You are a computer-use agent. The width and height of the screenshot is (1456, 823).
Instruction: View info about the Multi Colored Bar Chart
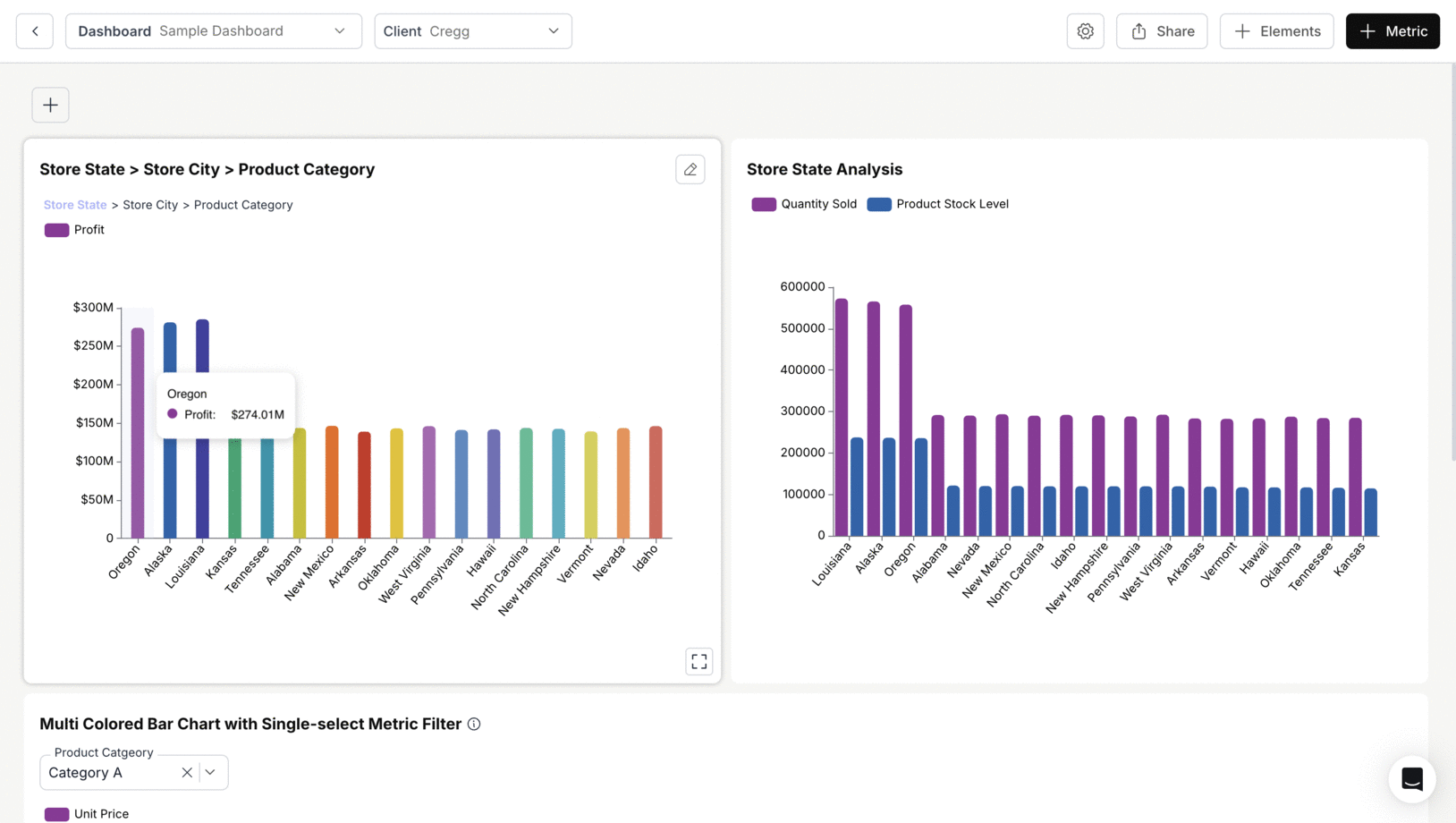click(x=473, y=724)
